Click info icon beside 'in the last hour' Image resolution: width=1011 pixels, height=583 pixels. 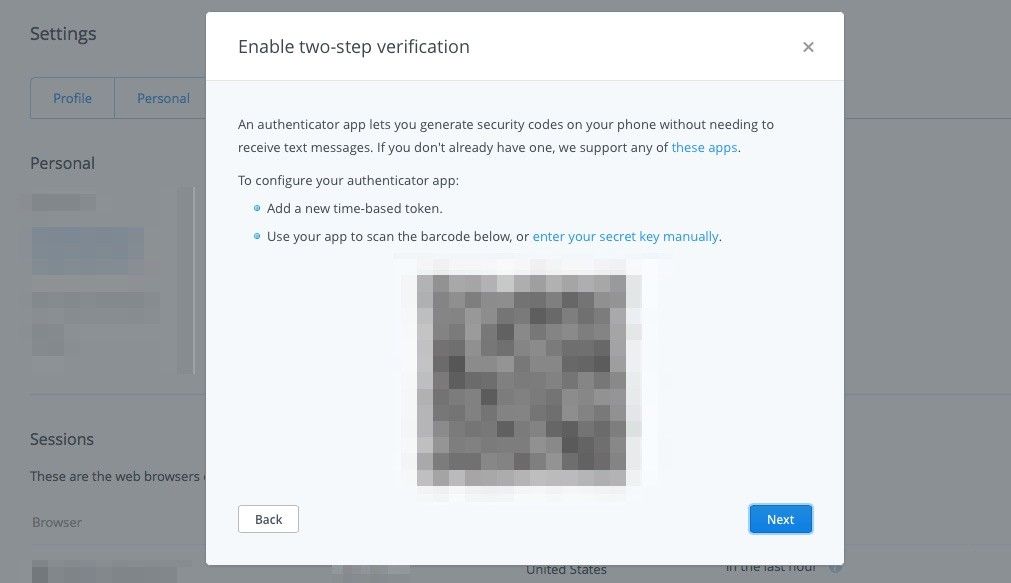[x=835, y=568]
